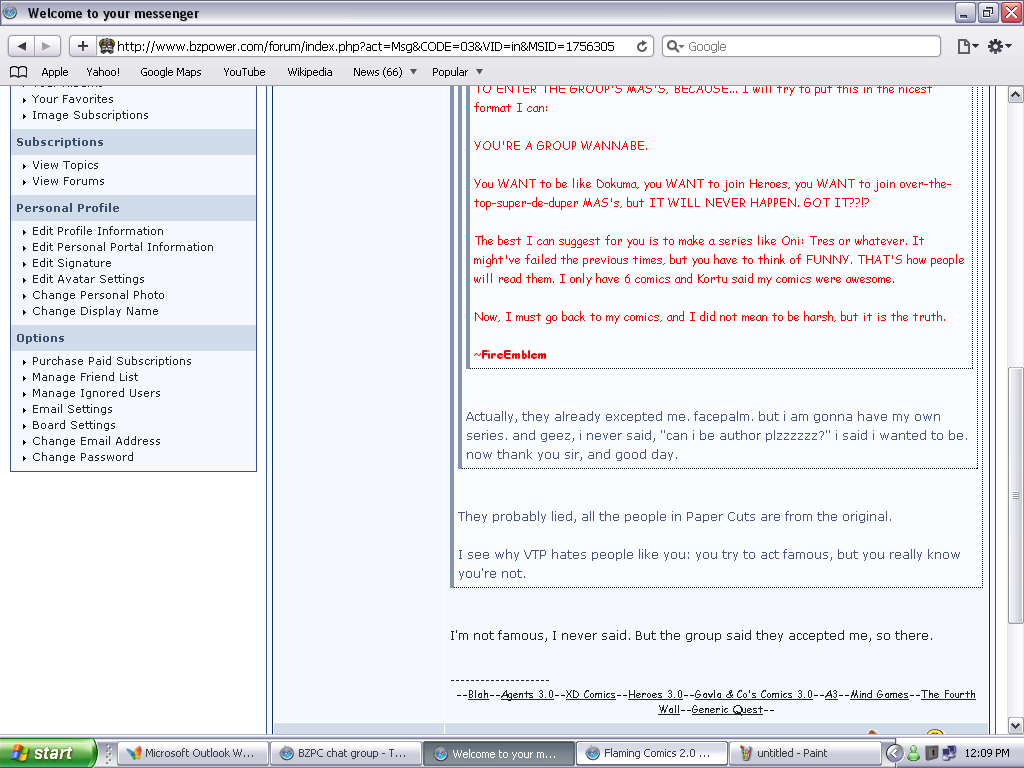
Task: Go back with the browser back arrow
Action: click(22, 46)
